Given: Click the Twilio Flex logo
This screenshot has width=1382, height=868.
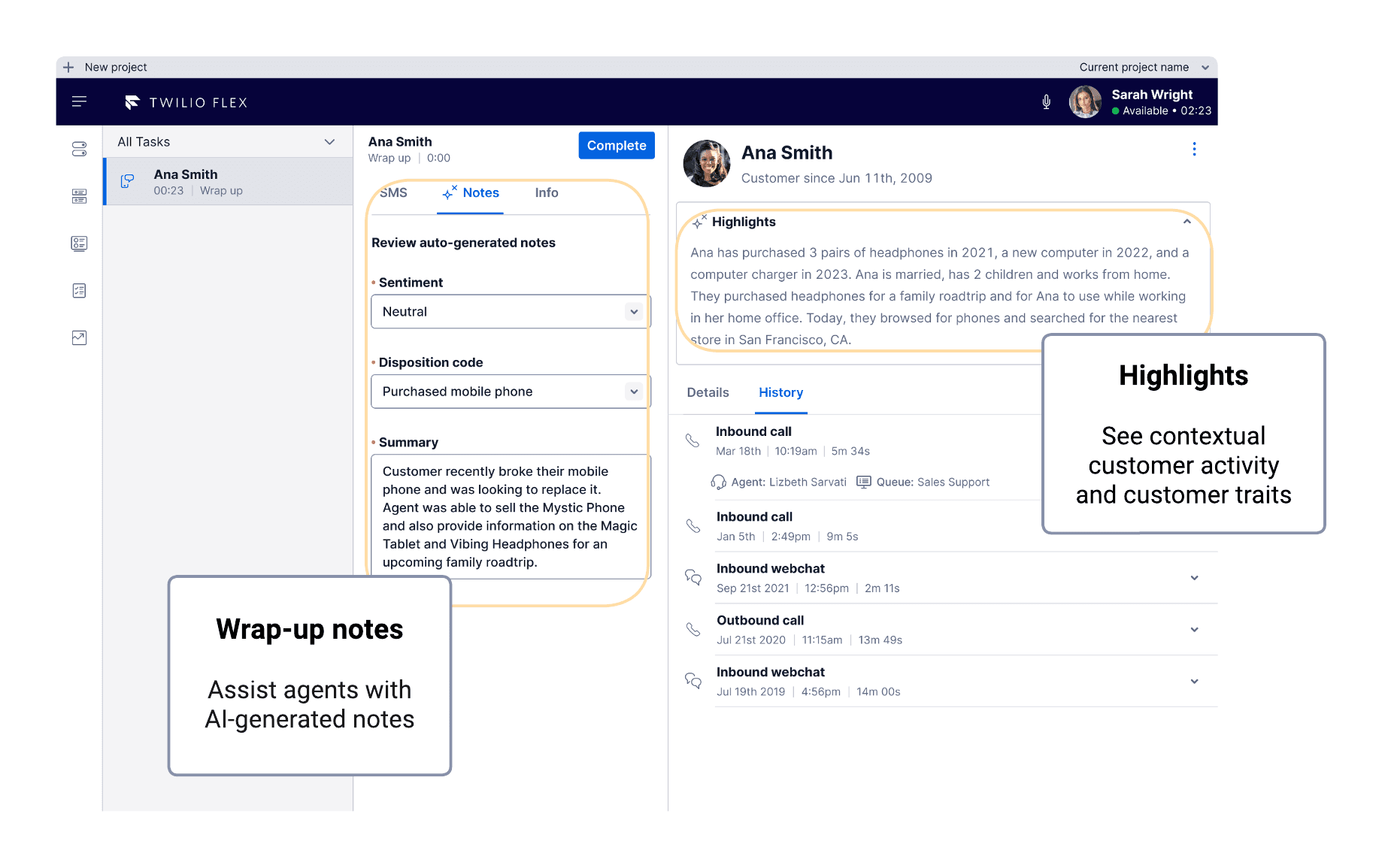Looking at the screenshot, I should 186,102.
